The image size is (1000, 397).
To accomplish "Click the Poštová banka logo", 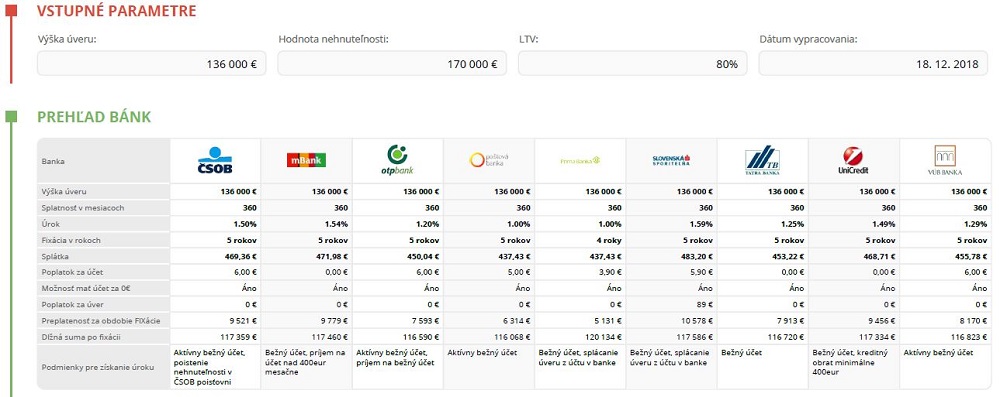I will [x=489, y=160].
